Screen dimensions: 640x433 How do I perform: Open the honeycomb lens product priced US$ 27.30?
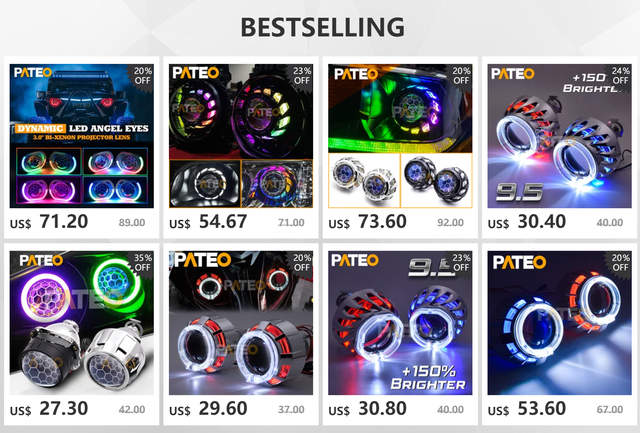(x=82, y=323)
